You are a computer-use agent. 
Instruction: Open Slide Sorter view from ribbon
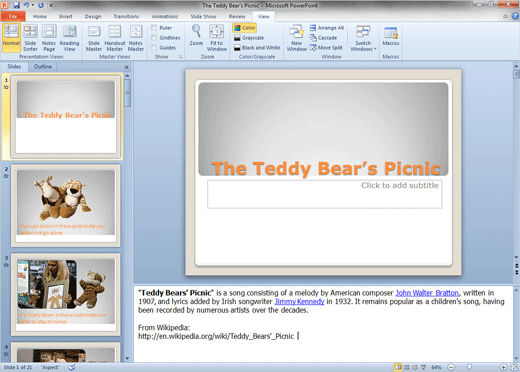pos(30,37)
